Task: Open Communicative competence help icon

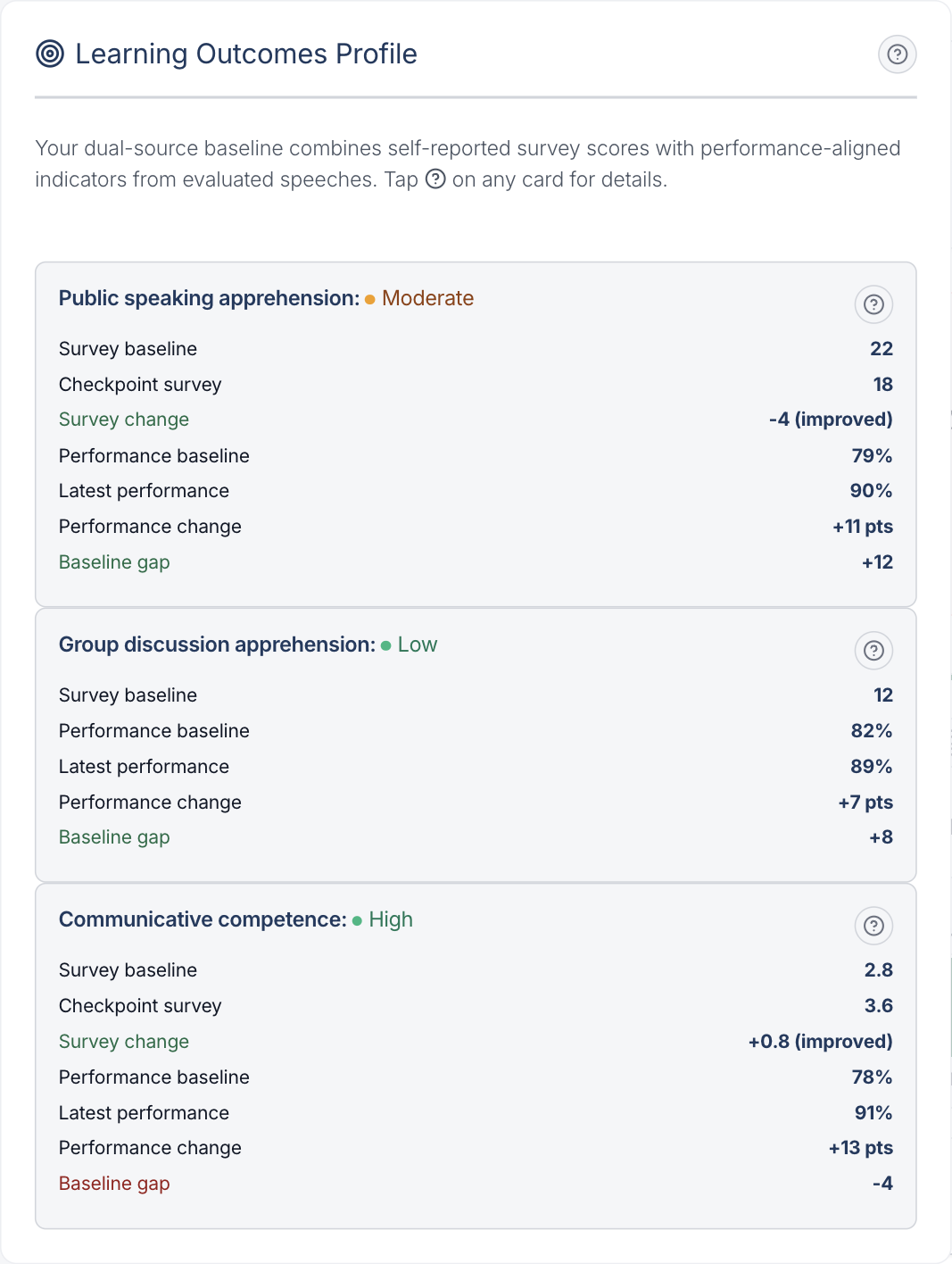Action: tap(873, 926)
